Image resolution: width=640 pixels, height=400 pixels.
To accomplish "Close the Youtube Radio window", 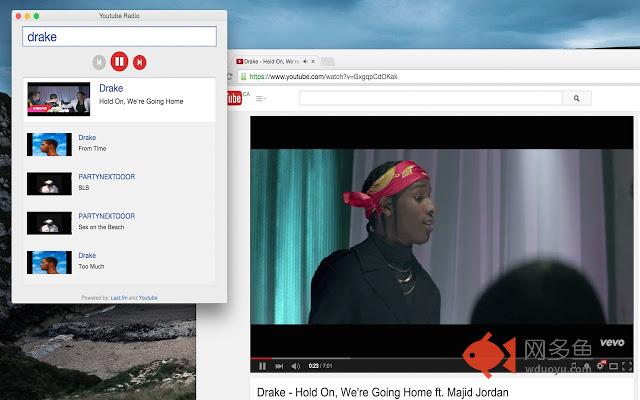I will point(18,16).
